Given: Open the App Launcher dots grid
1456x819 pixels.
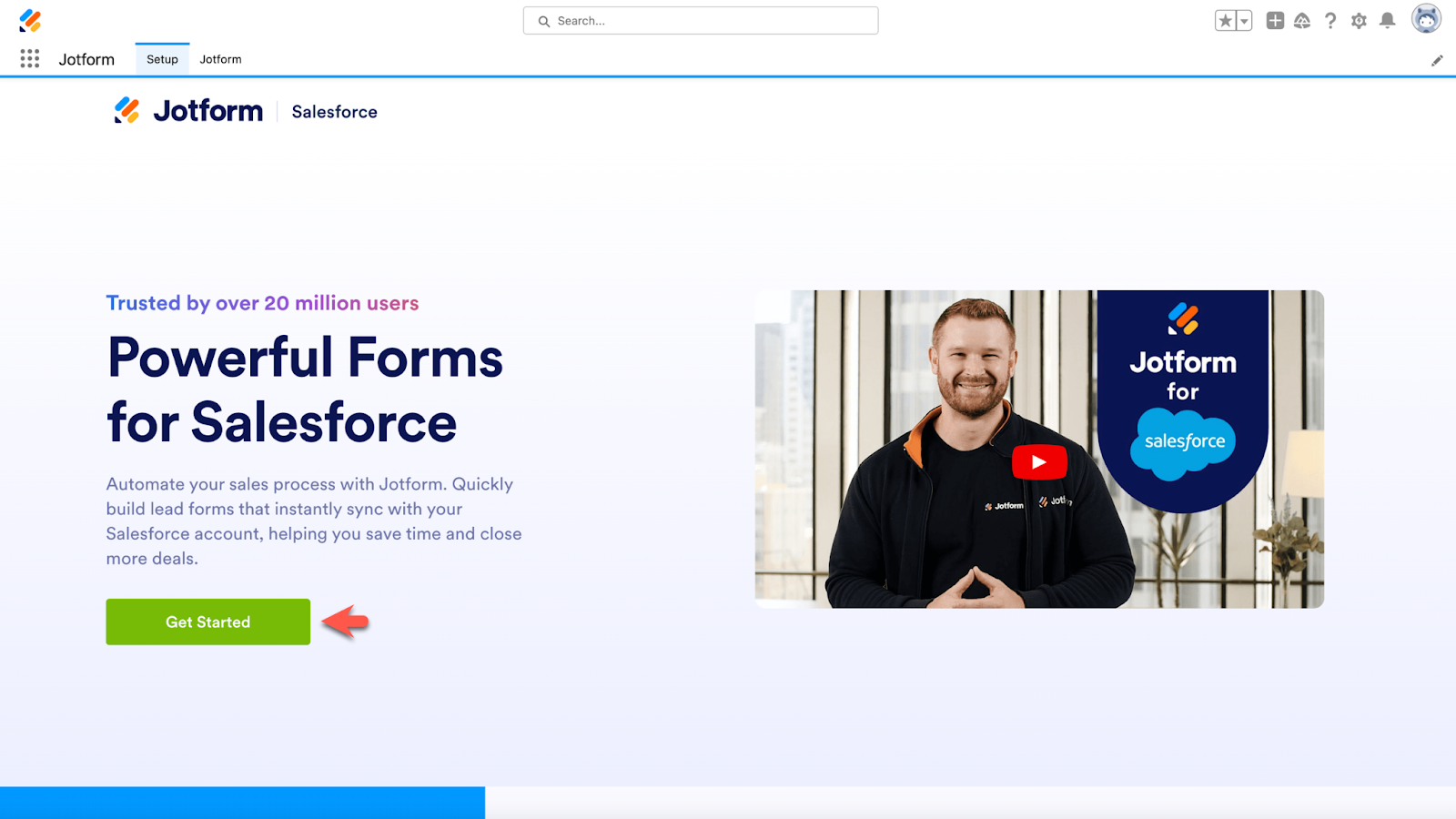Looking at the screenshot, I should click(x=30, y=59).
